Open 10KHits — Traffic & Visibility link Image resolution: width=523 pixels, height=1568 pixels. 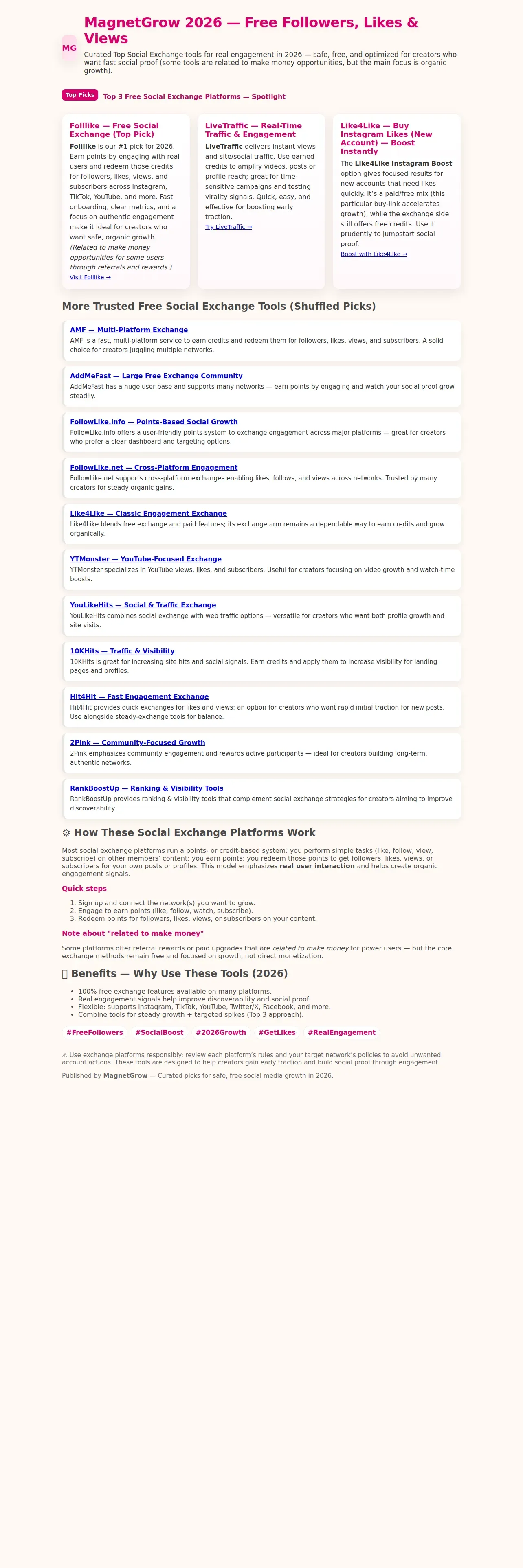click(122, 651)
